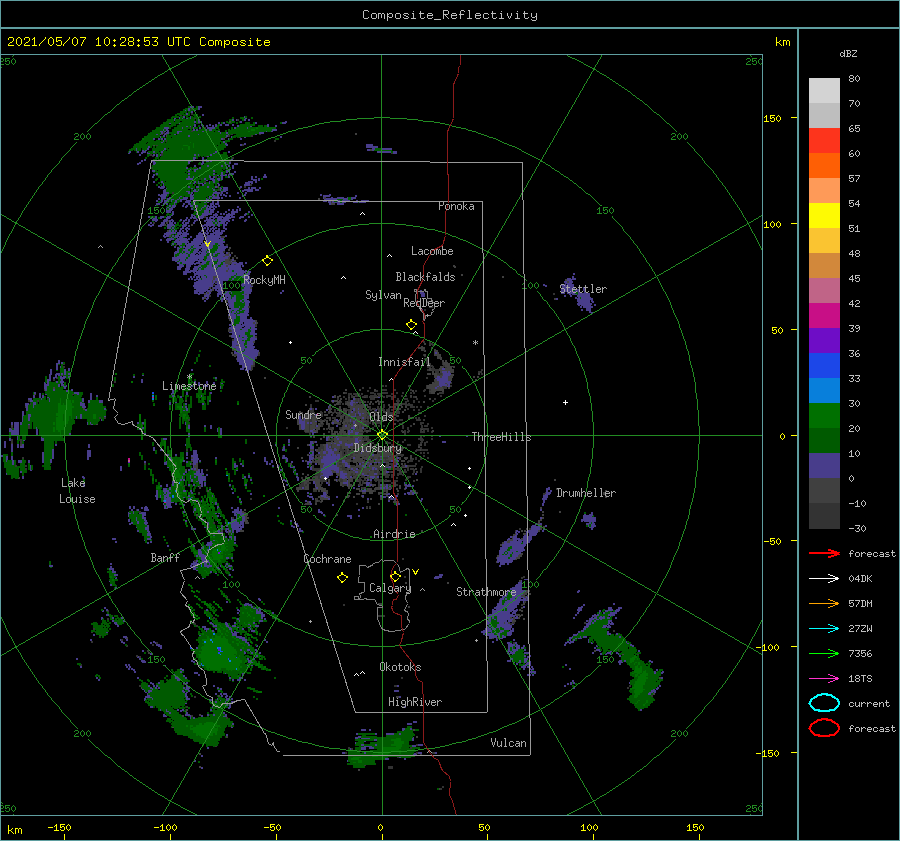Click the Limestone label

click(189, 386)
